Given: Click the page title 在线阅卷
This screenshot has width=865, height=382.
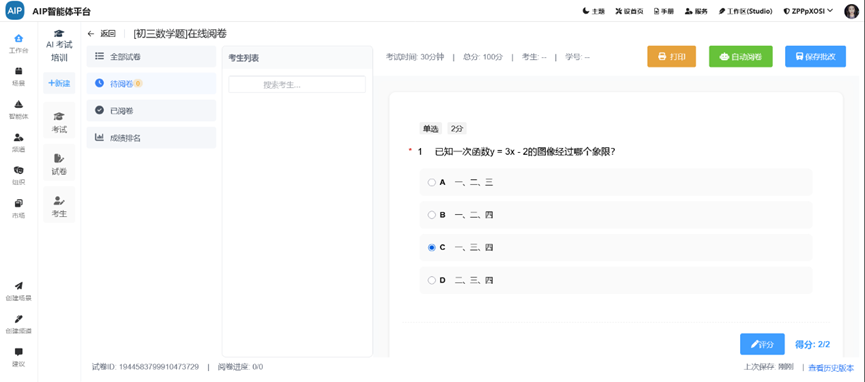Looking at the screenshot, I should 180,34.
